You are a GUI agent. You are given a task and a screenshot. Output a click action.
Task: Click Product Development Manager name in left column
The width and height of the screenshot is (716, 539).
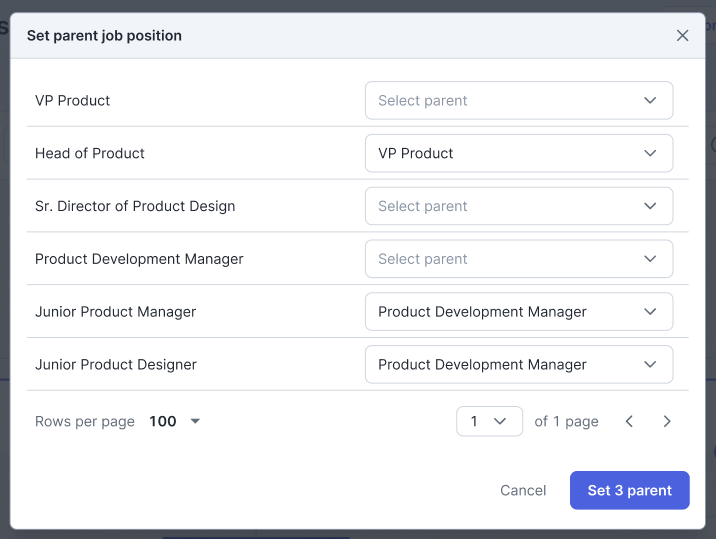(x=139, y=260)
